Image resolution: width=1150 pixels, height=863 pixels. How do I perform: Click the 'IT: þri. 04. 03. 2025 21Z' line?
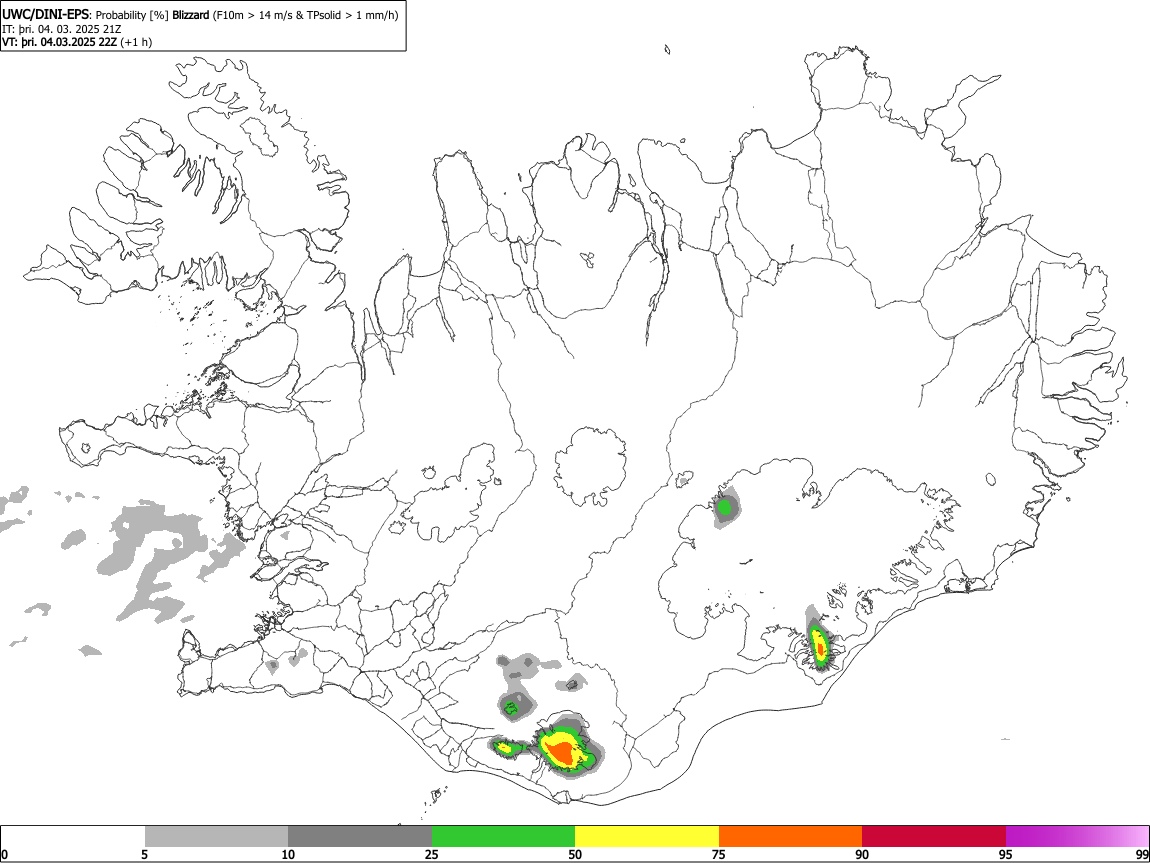click(62, 29)
